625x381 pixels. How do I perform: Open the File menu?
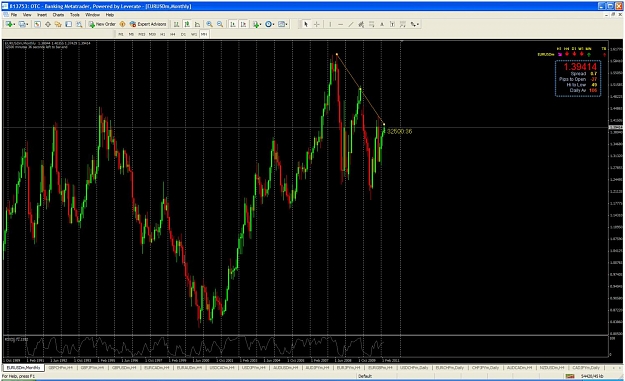click(x=14, y=15)
